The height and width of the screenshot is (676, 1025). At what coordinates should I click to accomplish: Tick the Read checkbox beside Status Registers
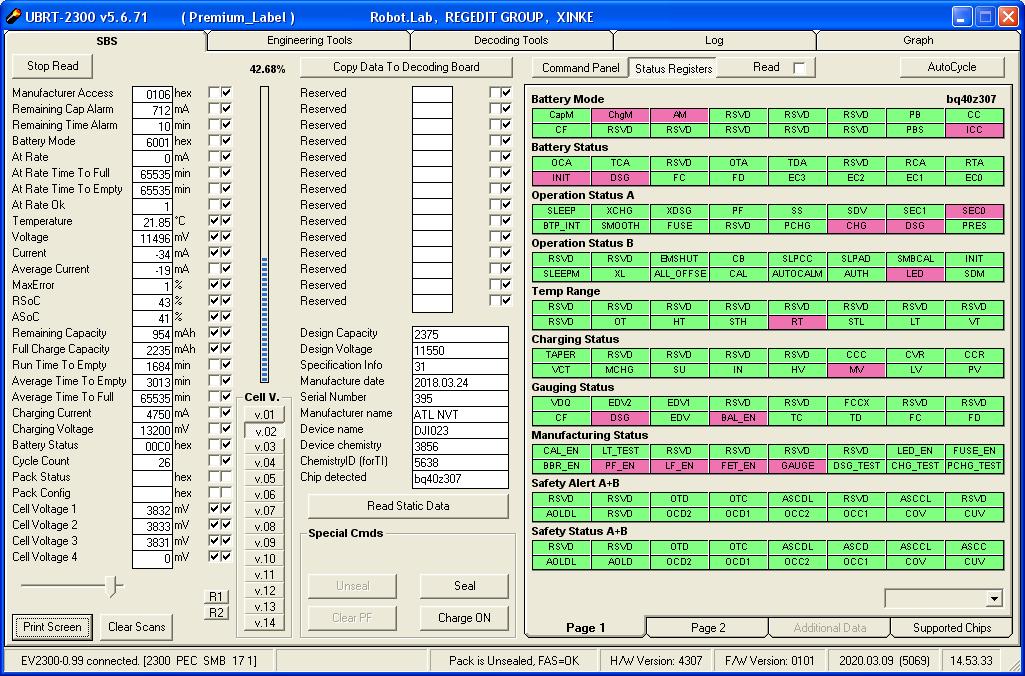(799, 67)
